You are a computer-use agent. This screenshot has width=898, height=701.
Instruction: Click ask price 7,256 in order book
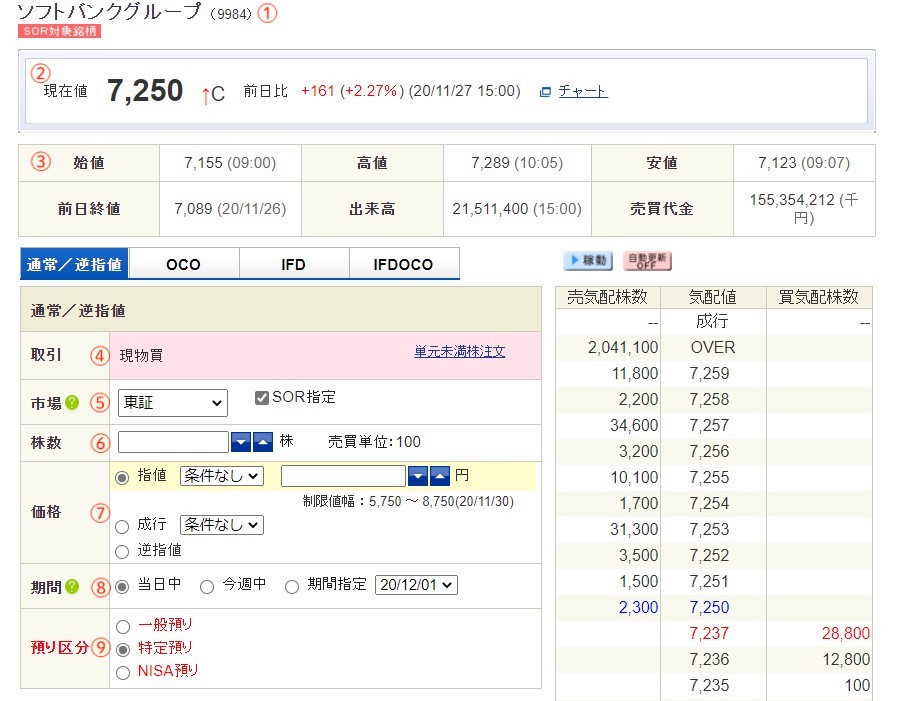(710, 451)
